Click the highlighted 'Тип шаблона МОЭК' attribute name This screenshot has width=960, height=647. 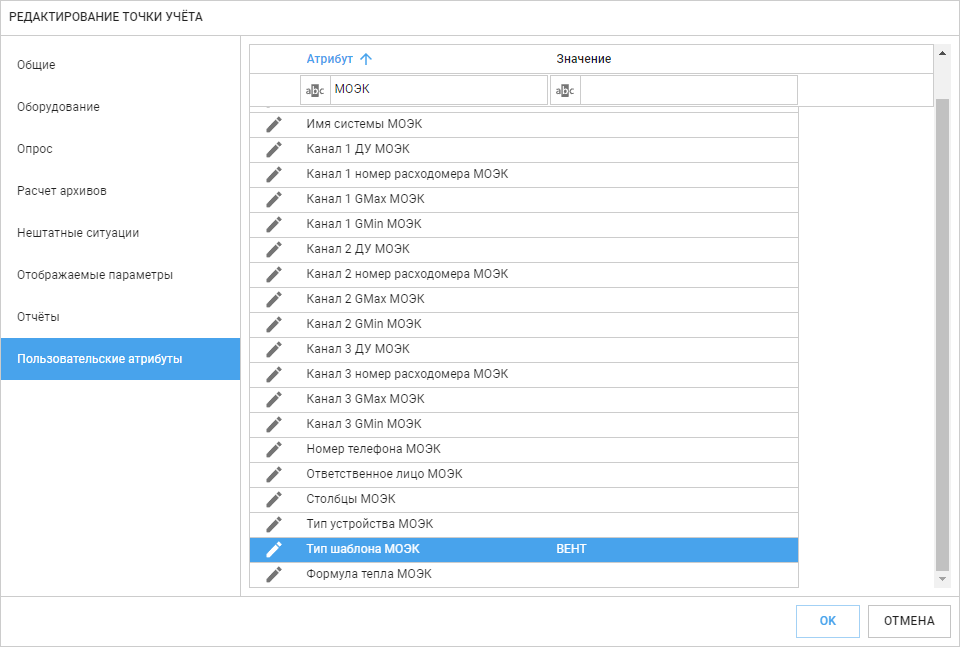click(x=363, y=549)
